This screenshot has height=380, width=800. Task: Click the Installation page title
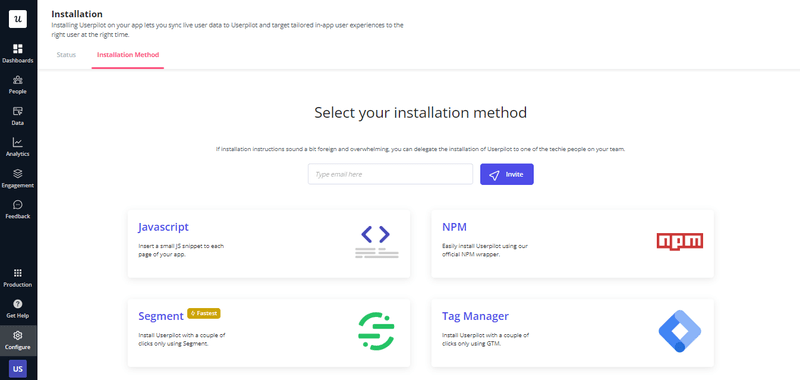point(77,14)
